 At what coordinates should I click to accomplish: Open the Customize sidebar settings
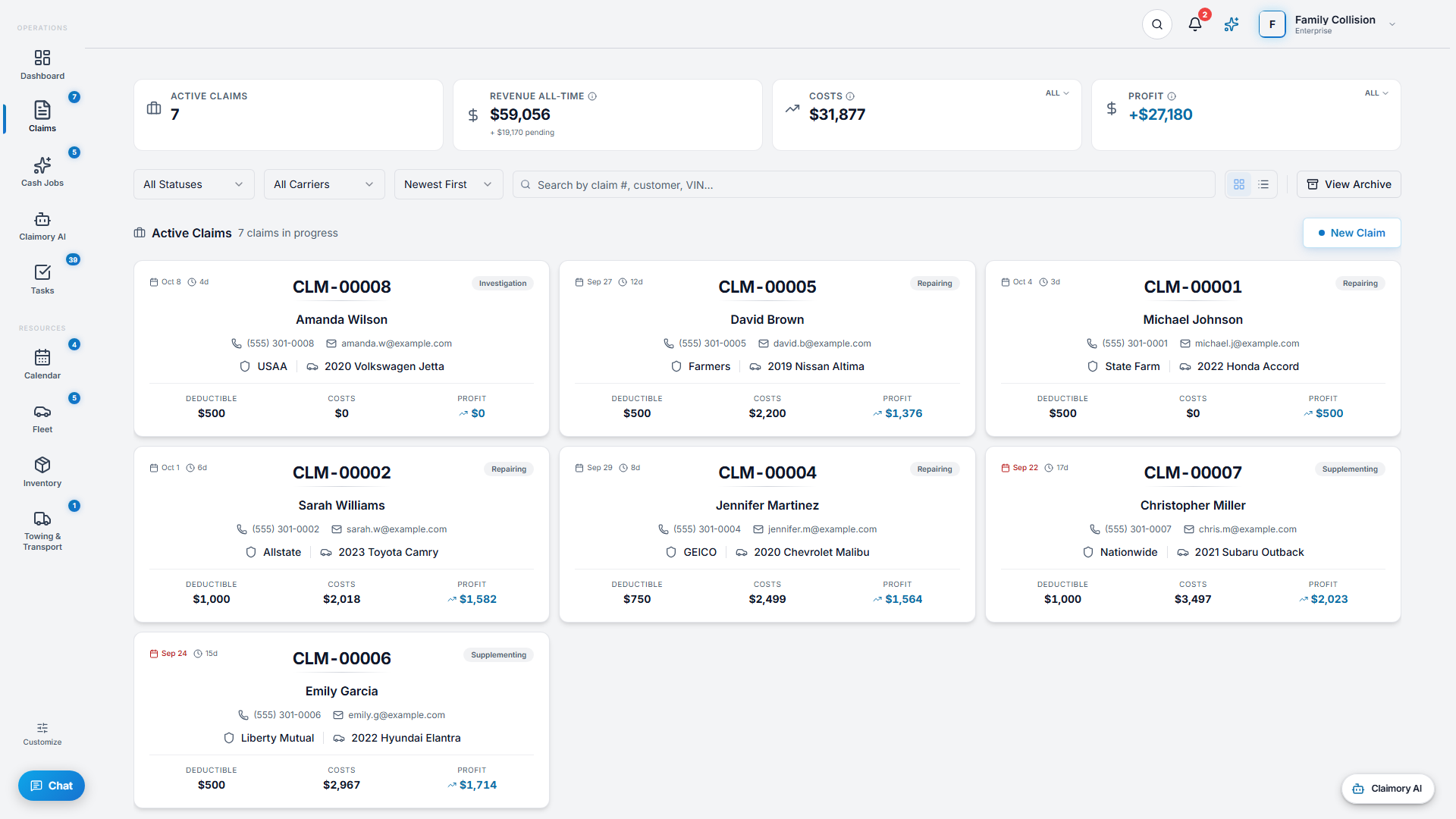tap(42, 733)
